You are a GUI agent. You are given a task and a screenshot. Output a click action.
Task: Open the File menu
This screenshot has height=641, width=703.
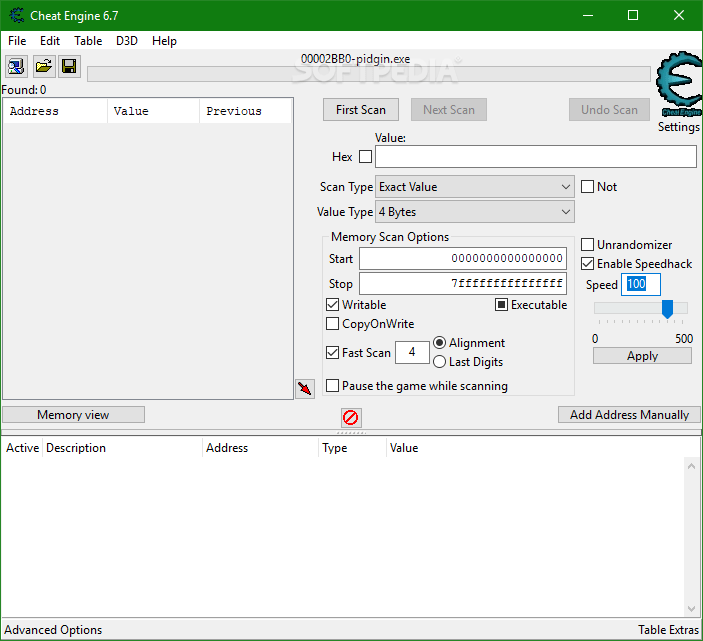coord(17,41)
